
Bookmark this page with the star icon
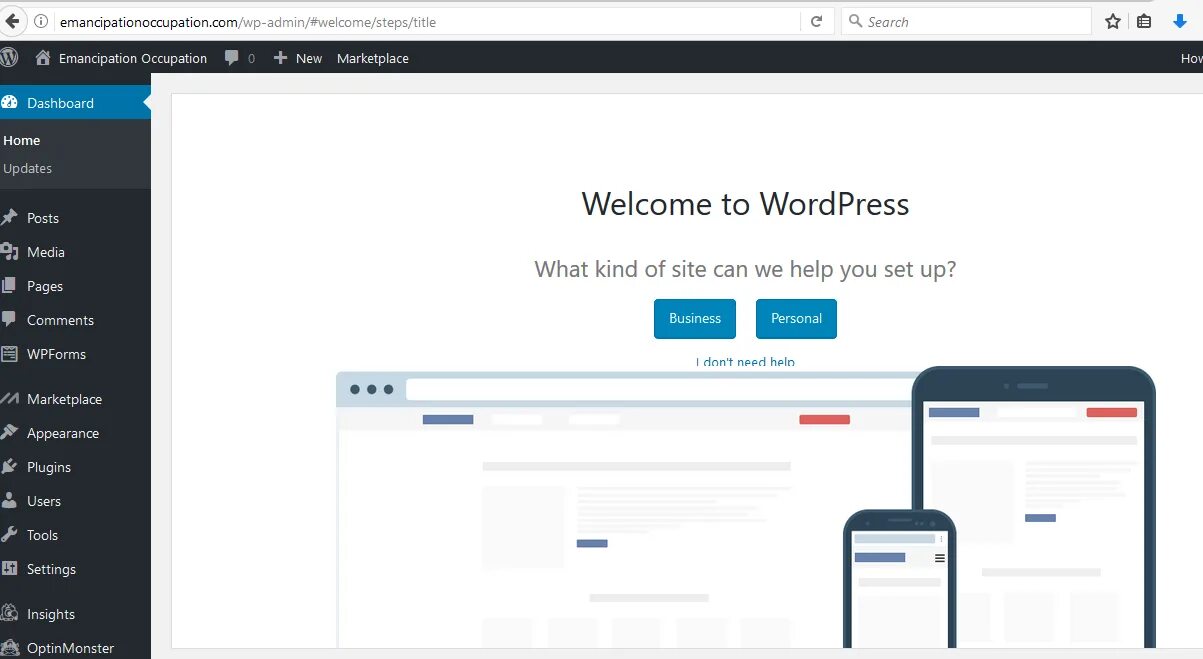pyautogui.click(x=1113, y=21)
